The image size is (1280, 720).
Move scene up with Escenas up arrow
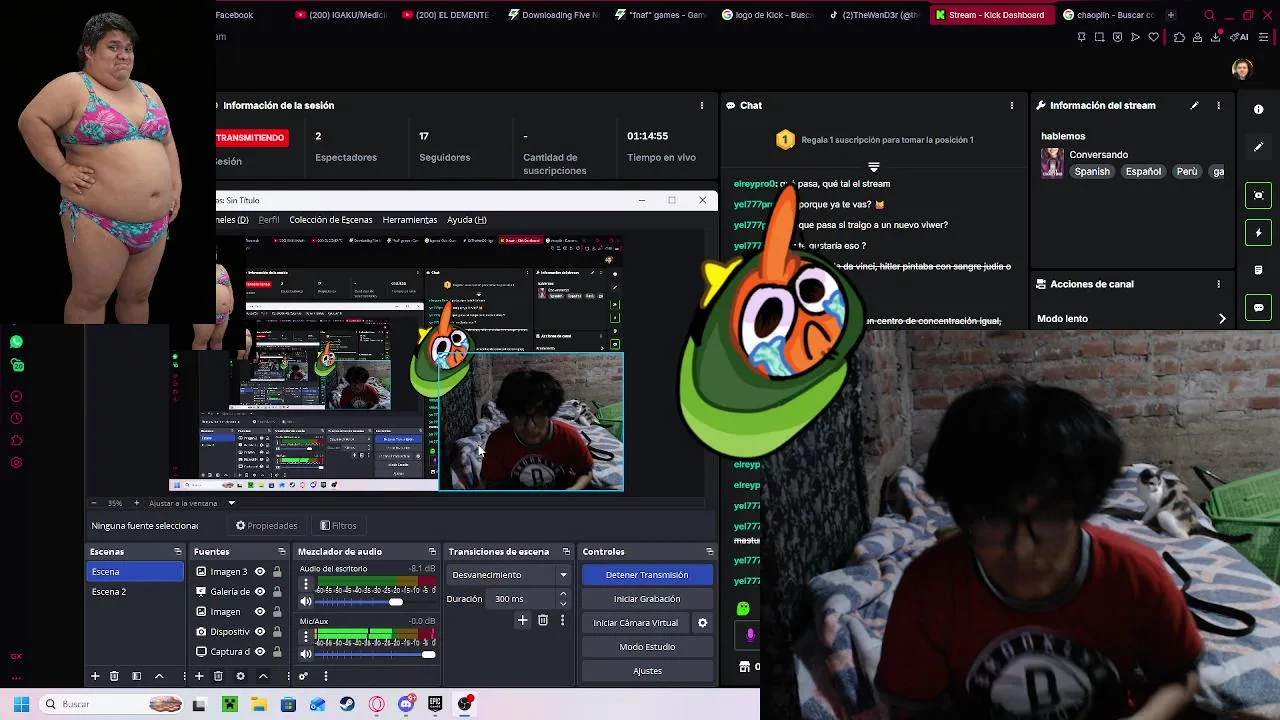[x=159, y=676]
